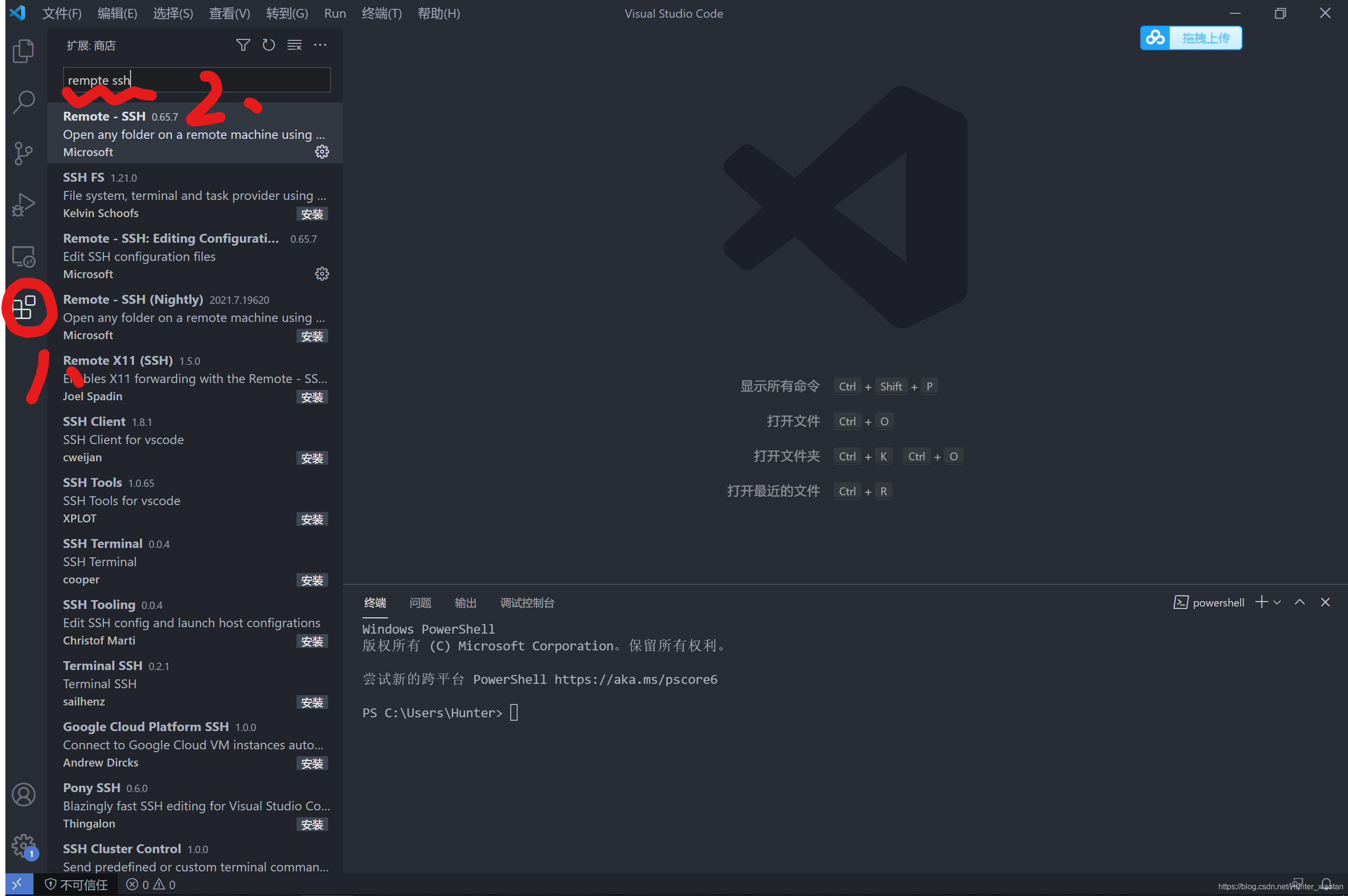The width and height of the screenshot is (1348, 896).
Task: Open the Remote Explorer view icon
Action: point(24,256)
